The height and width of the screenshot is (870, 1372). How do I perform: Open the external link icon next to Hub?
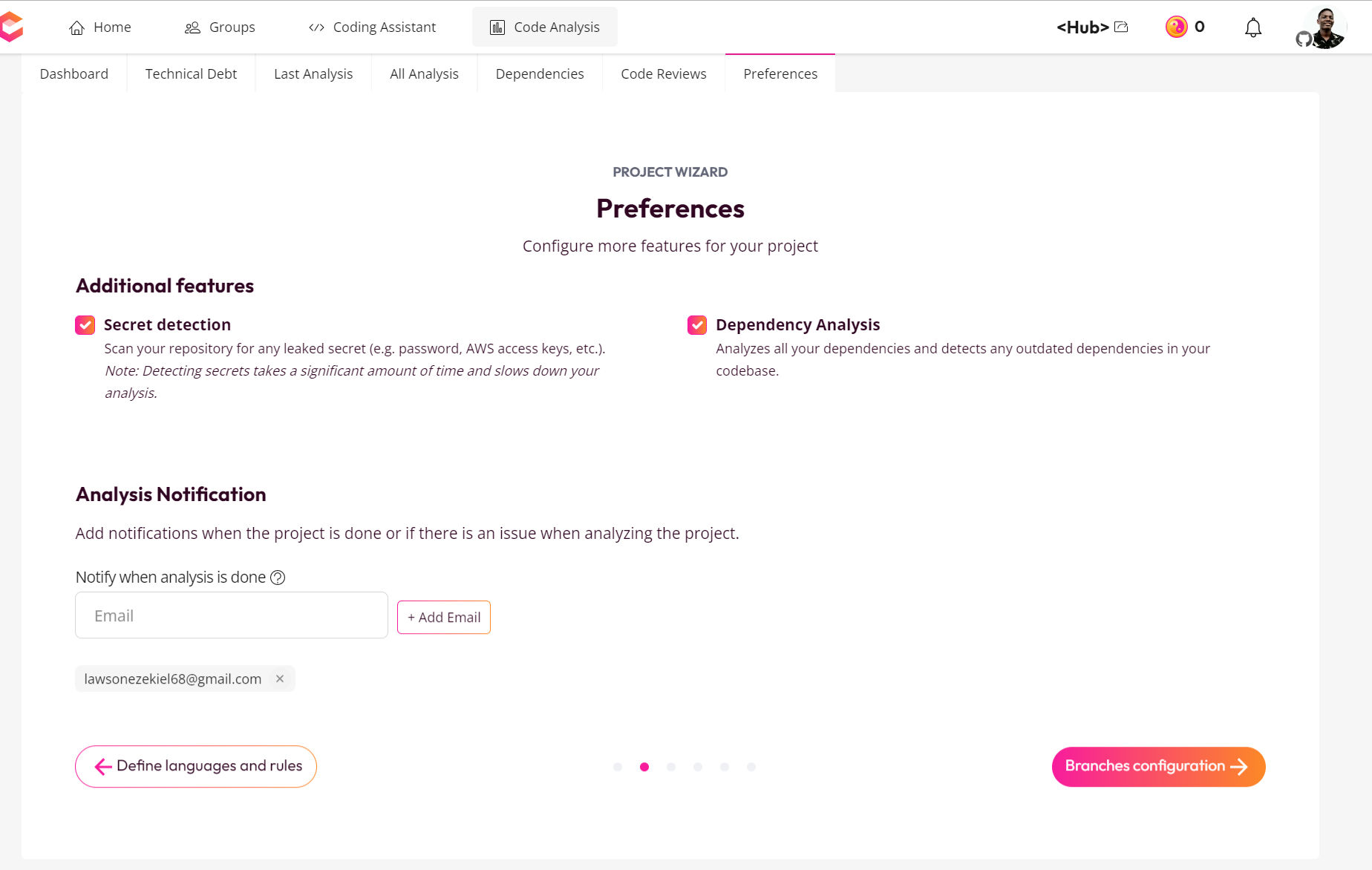coord(1120,27)
